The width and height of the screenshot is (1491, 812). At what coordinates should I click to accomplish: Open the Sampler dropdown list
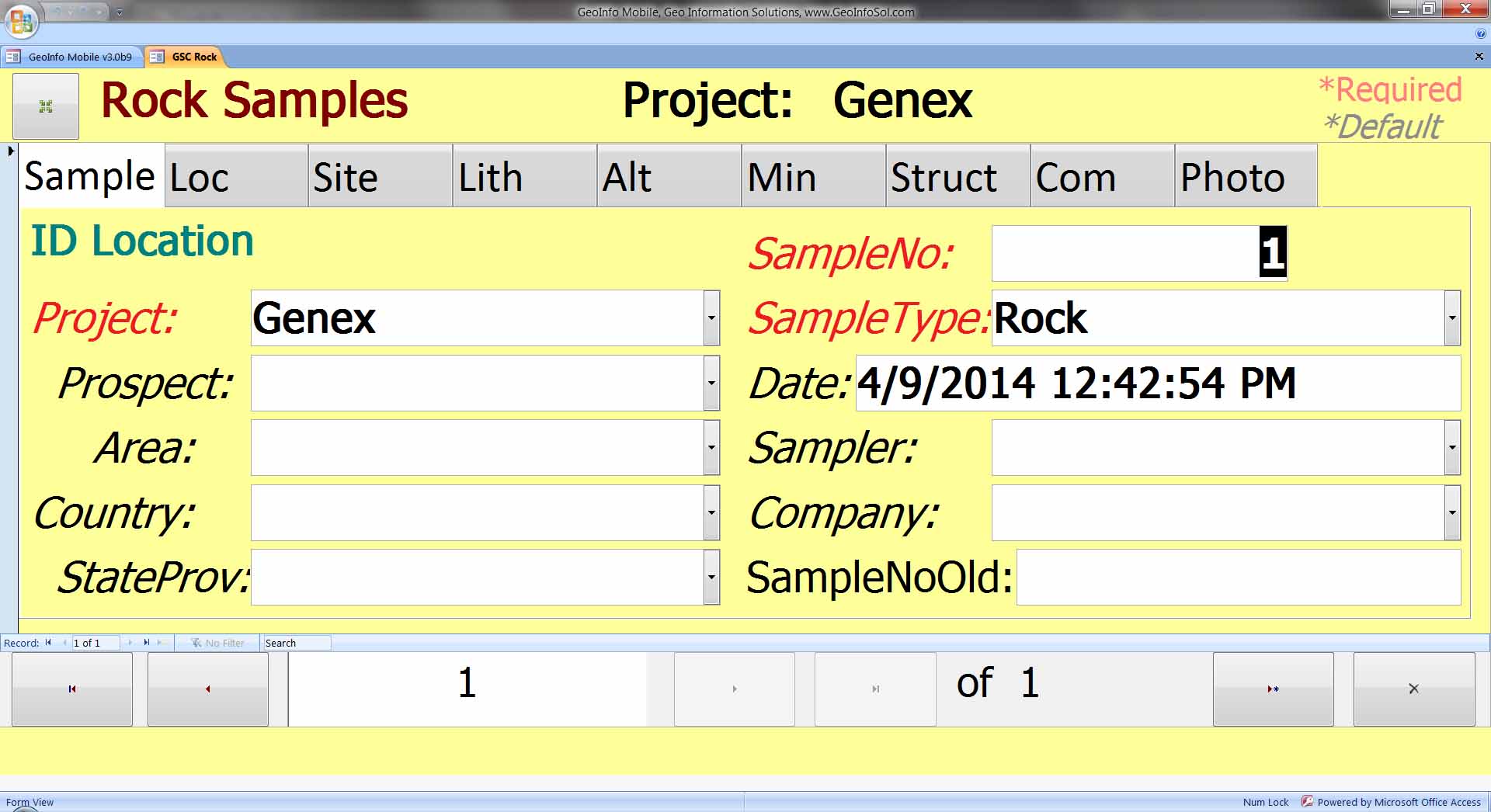[1452, 448]
